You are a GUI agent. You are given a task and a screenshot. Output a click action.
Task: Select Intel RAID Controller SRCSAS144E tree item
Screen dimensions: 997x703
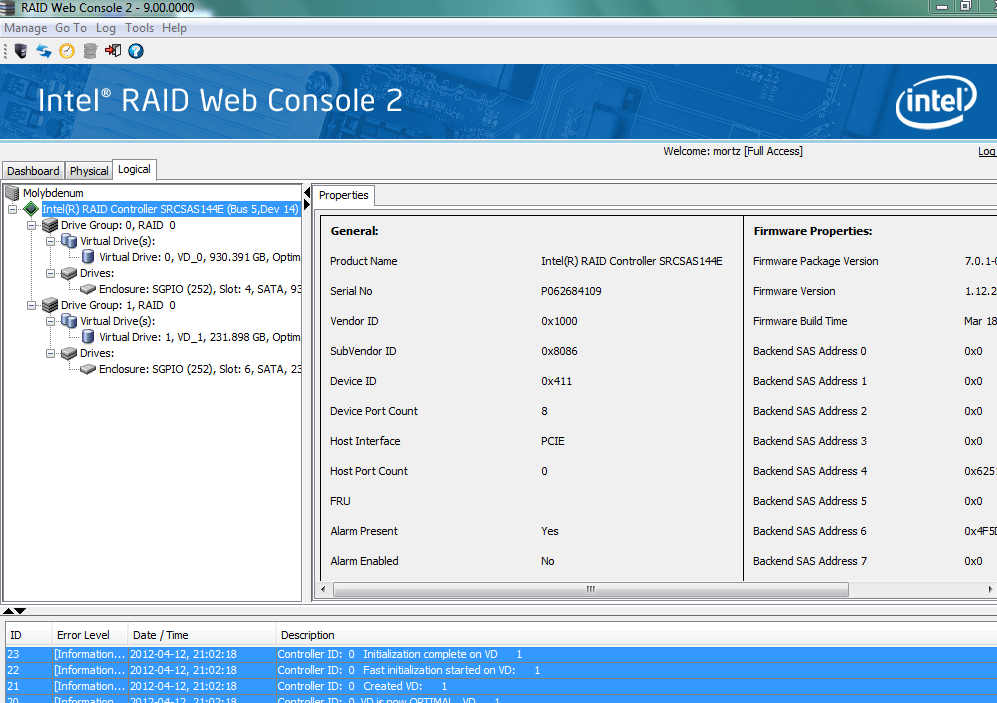pyautogui.click(x=170, y=209)
